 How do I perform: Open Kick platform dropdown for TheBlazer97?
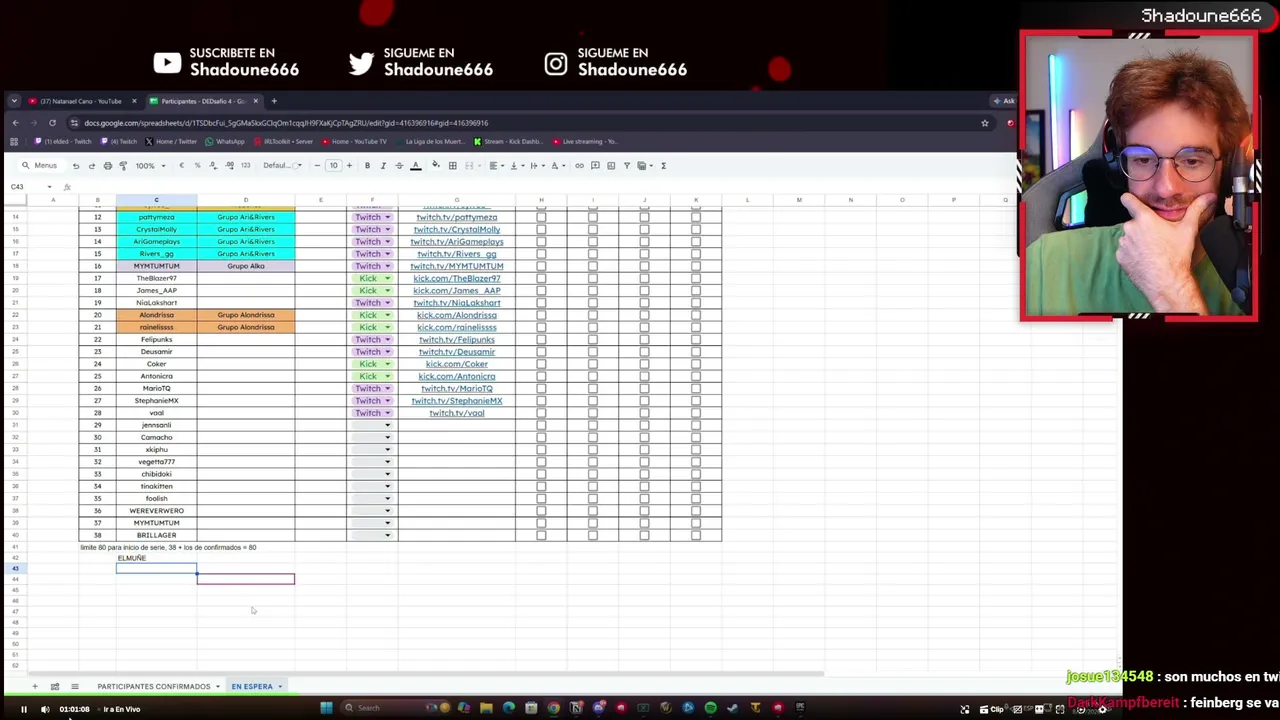click(387, 278)
